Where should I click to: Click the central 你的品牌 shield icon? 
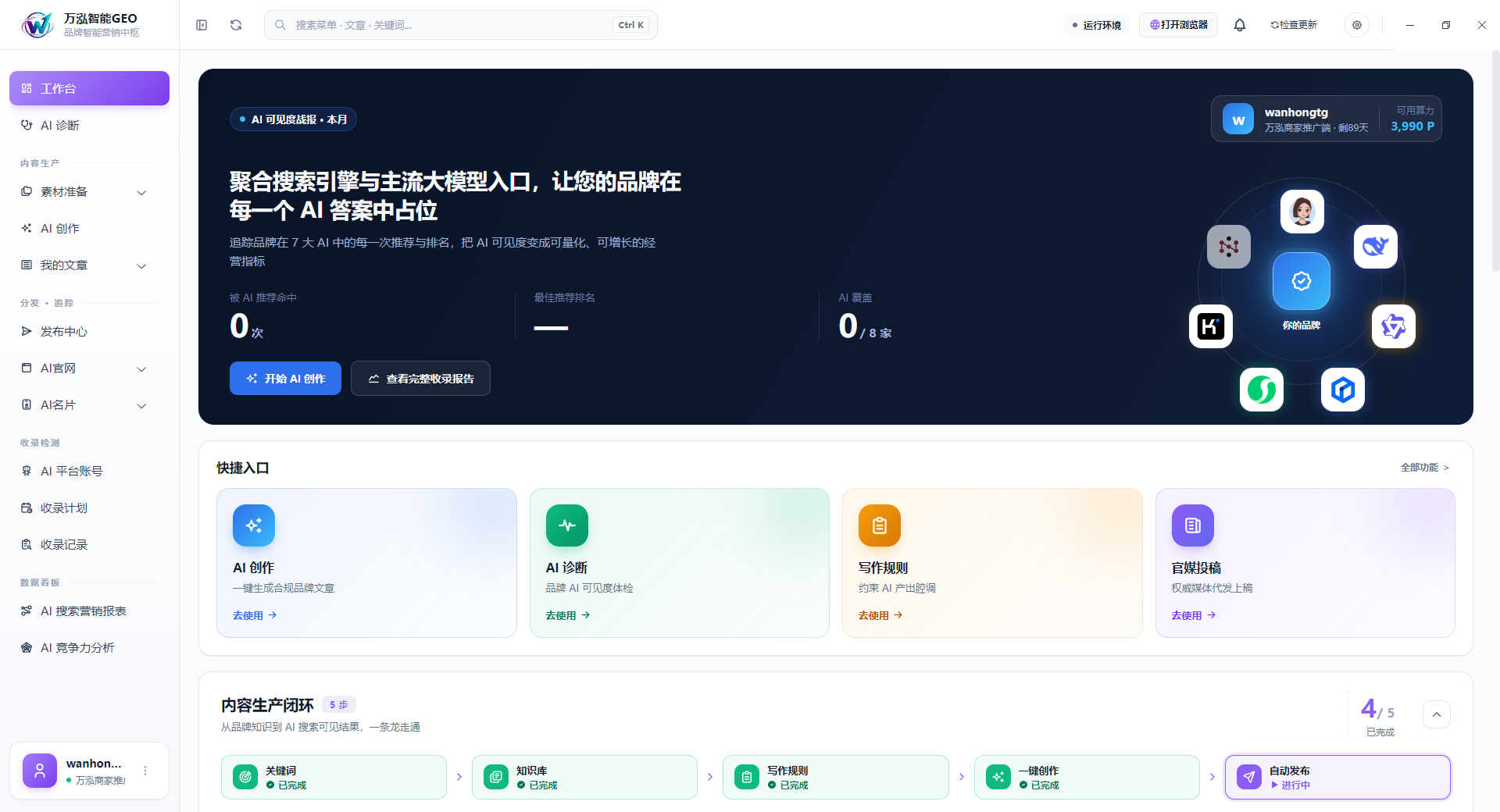[x=1302, y=281]
